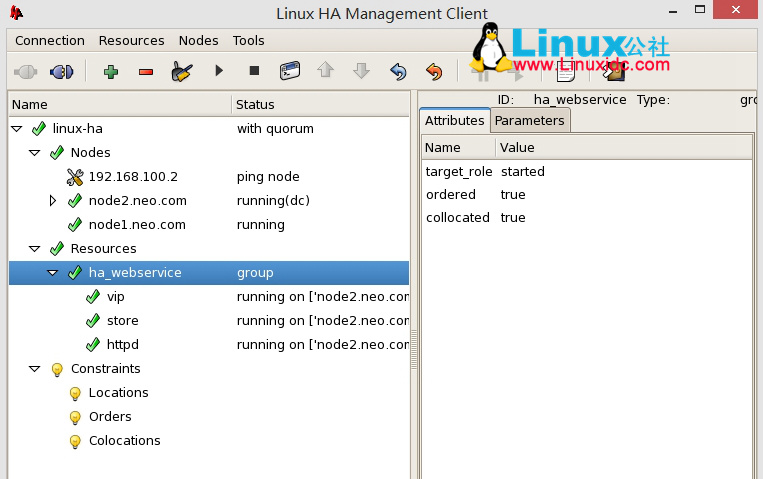Stop the resource with the square icon
This screenshot has height=479, width=763.
(x=254, y=72)
